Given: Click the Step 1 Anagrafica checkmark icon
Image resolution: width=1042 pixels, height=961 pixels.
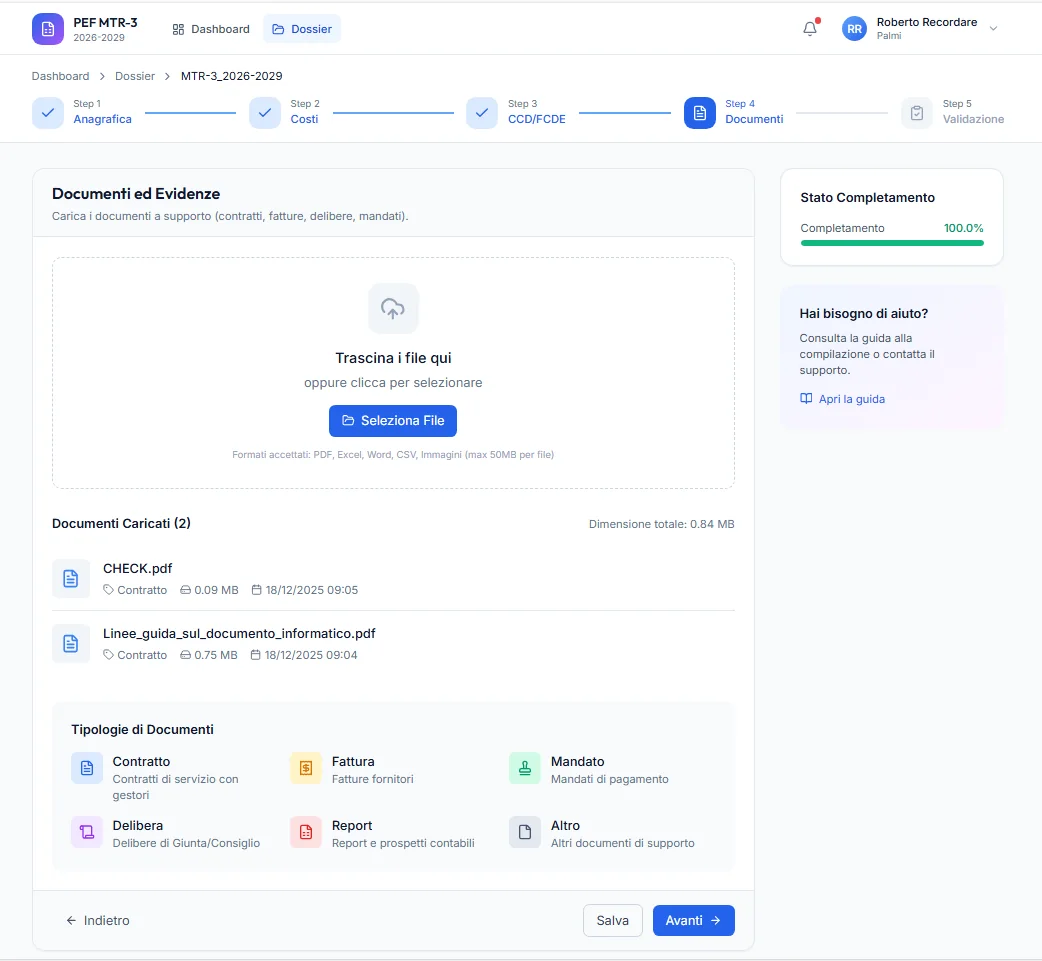Looking at the screenshot, I should pos(48,113).
